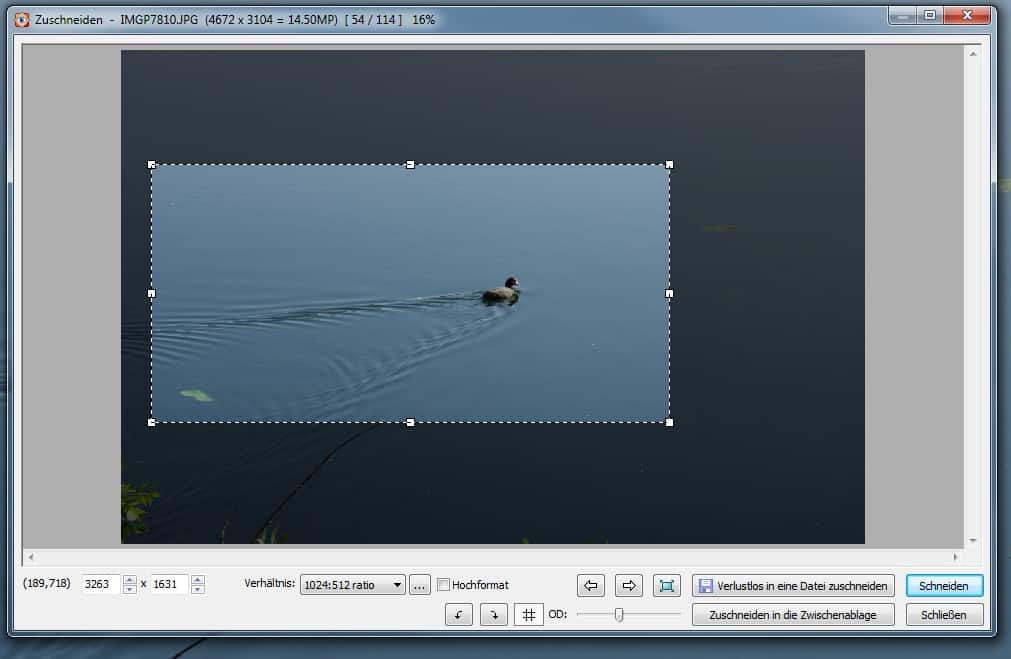Click the left-middle crop handle

(x=152, y=293)
